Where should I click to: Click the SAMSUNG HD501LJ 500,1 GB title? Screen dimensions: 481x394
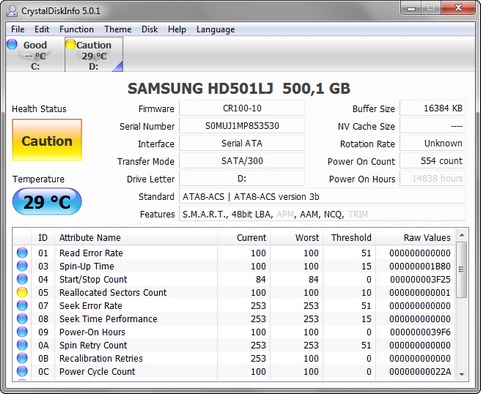(239, 89)
